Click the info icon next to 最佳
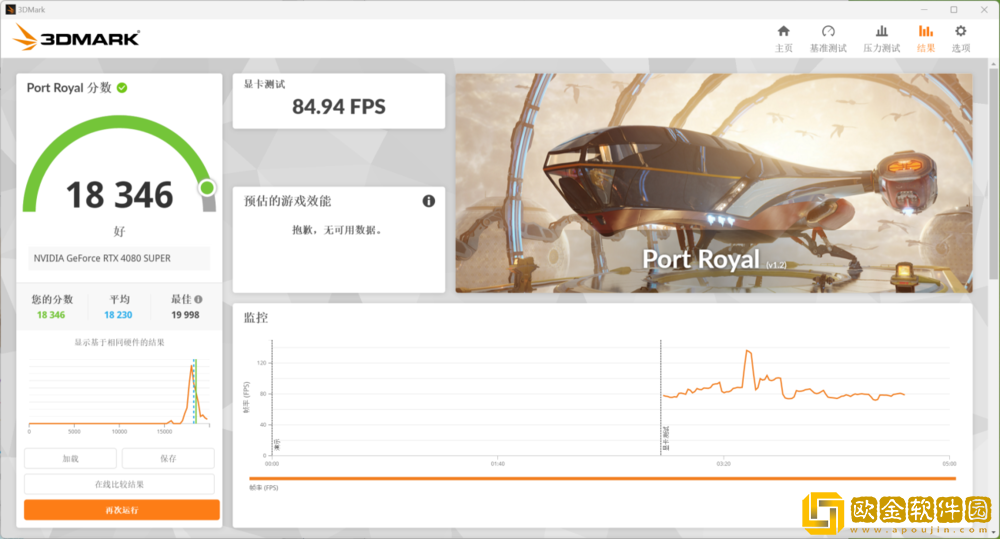Viewport: 1000px width, 539px height. [x=198, y=299]
